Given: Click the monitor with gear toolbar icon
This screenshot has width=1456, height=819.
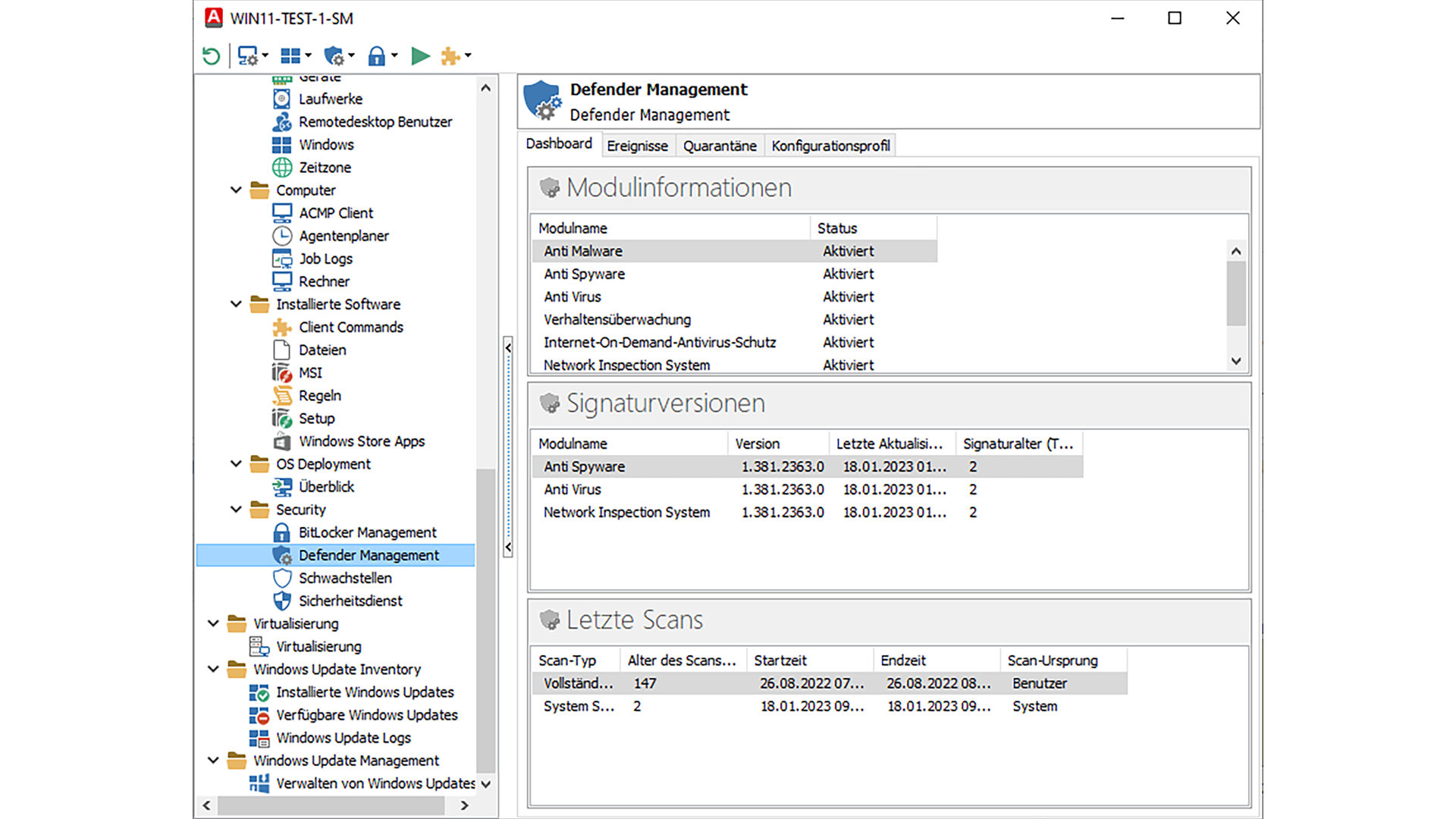Looking at the screenshot, I should 247,55.
